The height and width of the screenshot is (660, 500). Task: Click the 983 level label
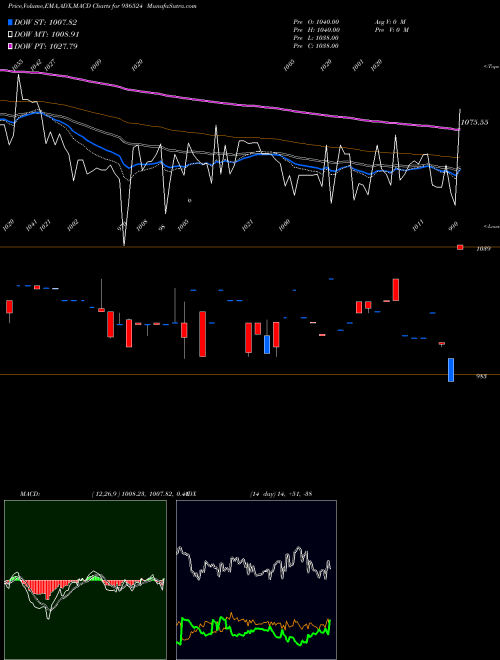[481, 376]
